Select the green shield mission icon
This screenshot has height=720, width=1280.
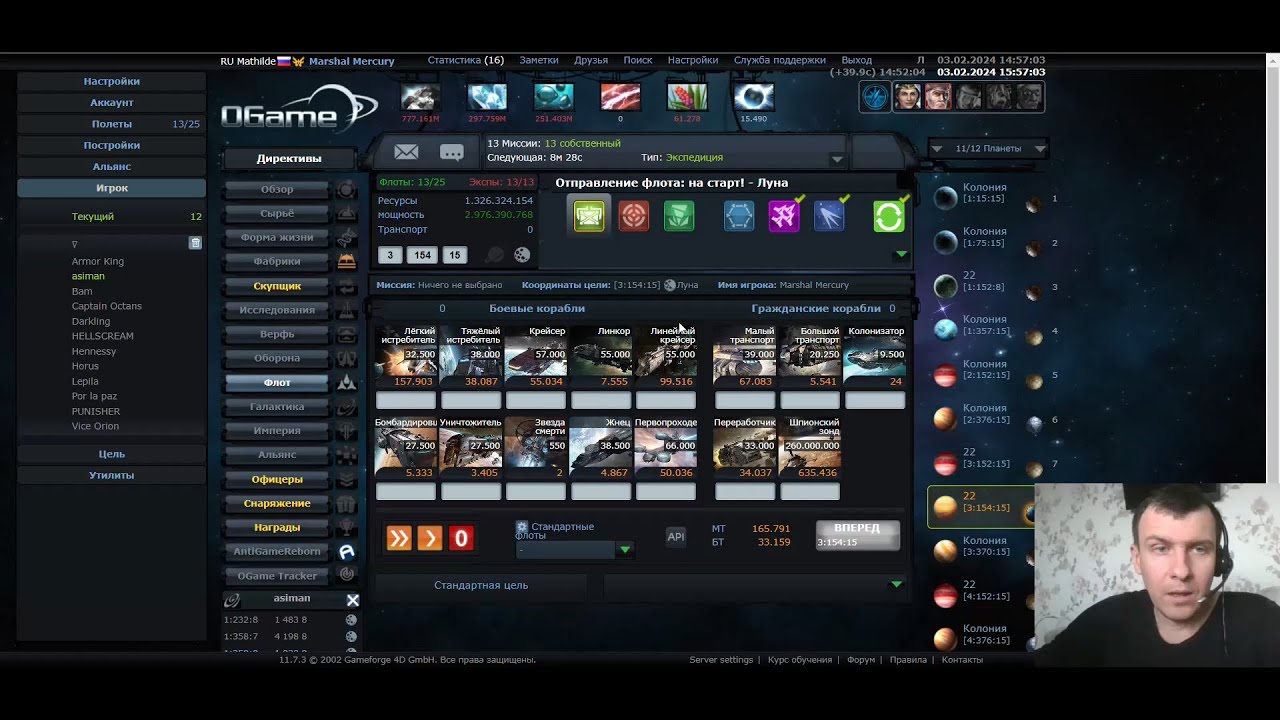click(x=679, y=216)
